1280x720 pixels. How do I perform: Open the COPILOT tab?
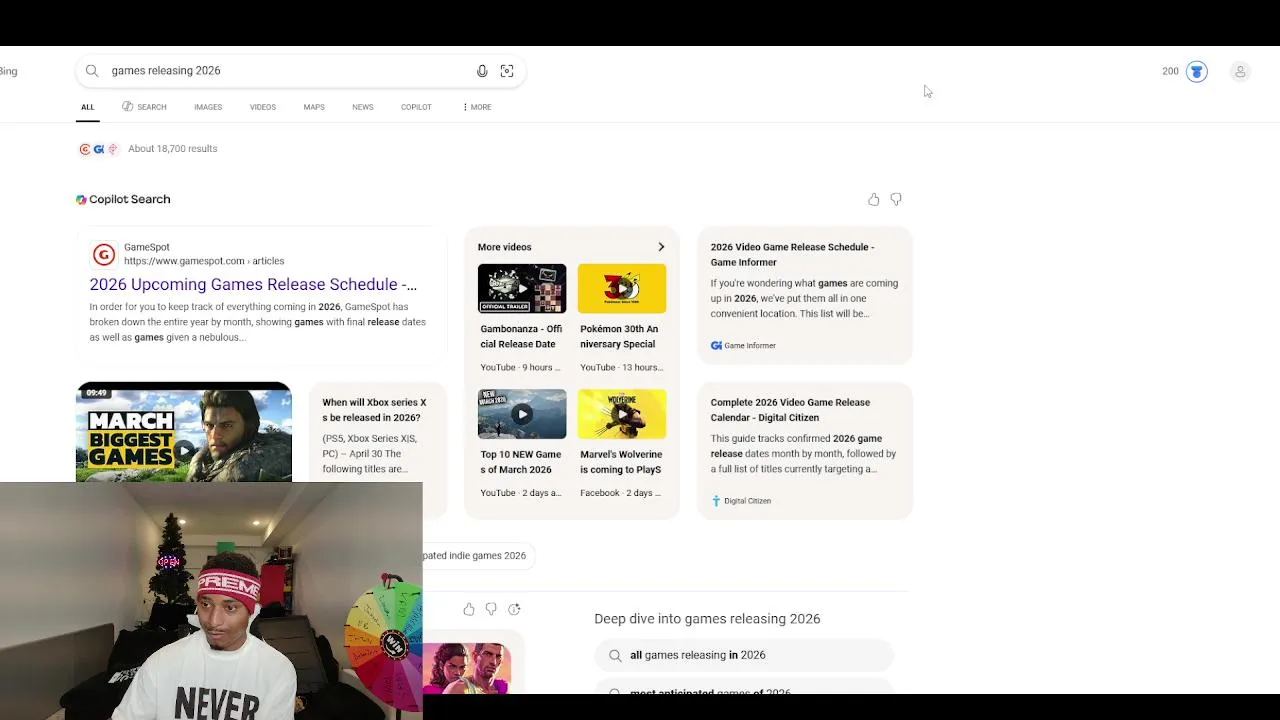coord(416,107)
